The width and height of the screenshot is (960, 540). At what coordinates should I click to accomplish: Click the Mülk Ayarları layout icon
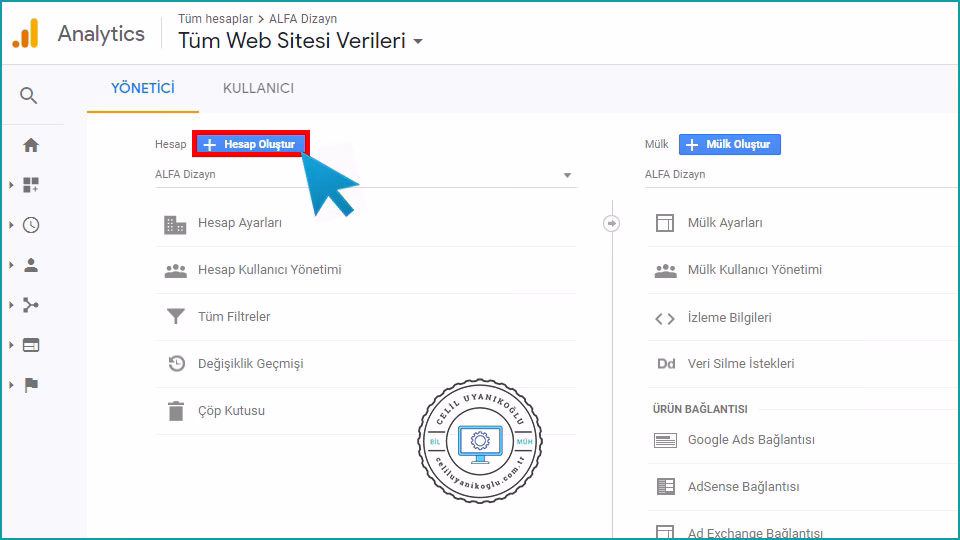click(665, 223)
